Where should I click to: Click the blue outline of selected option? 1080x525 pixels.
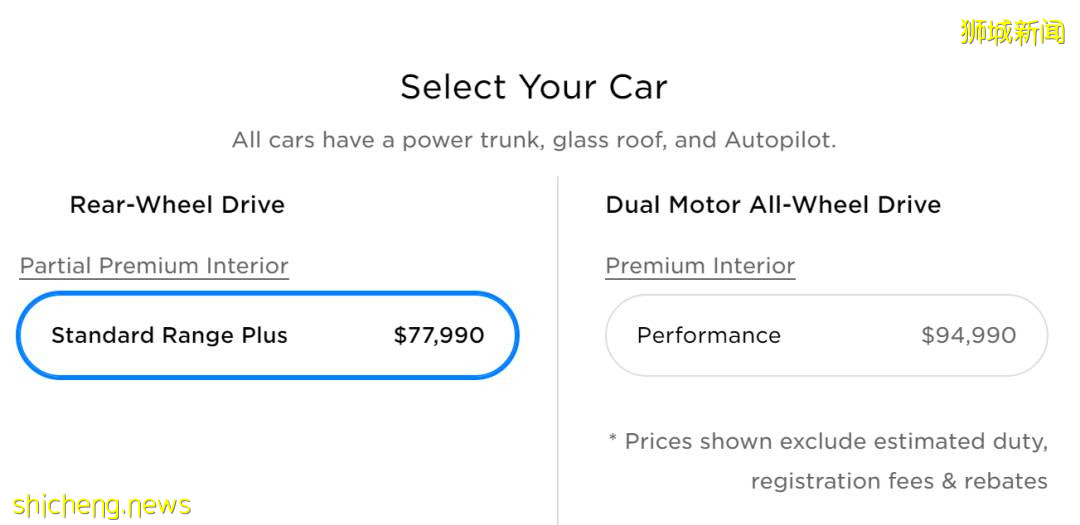[x=267, y=294]
